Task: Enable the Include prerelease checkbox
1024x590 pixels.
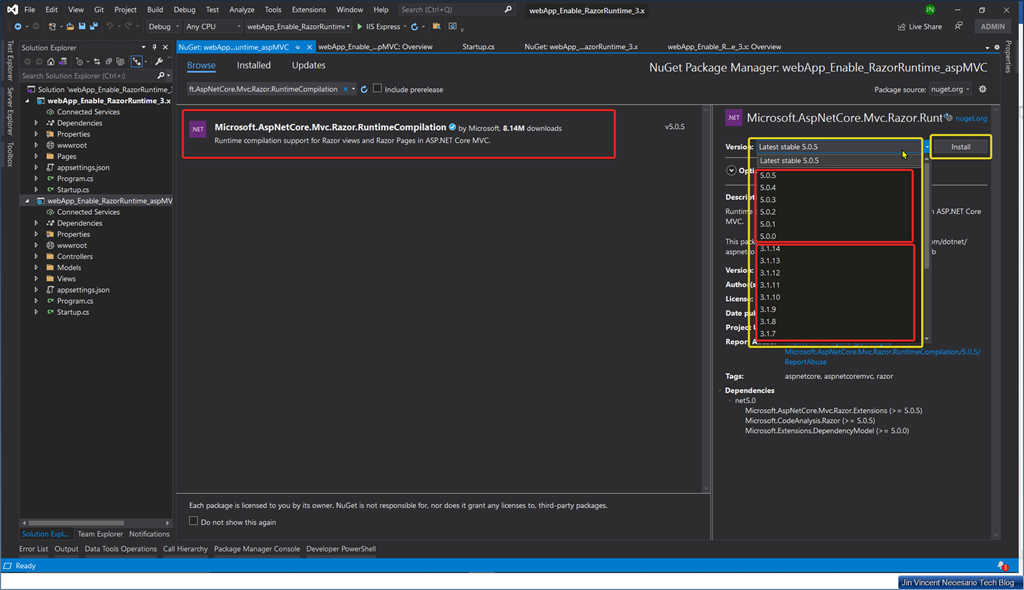Action: click(x=378, y=89)
